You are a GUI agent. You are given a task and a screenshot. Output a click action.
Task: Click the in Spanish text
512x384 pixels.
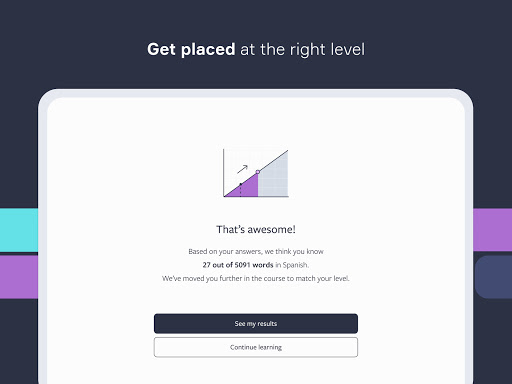pos(292,265)
